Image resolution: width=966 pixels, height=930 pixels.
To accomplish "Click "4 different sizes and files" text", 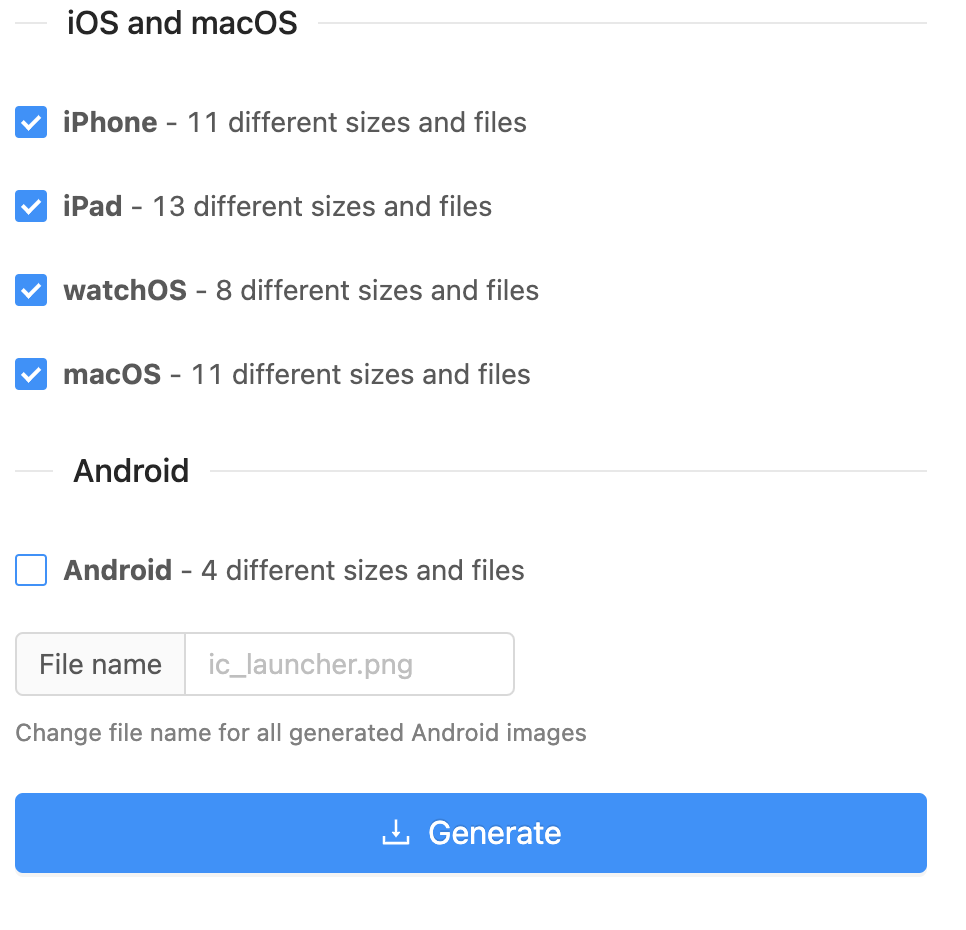I will (363, 570).
